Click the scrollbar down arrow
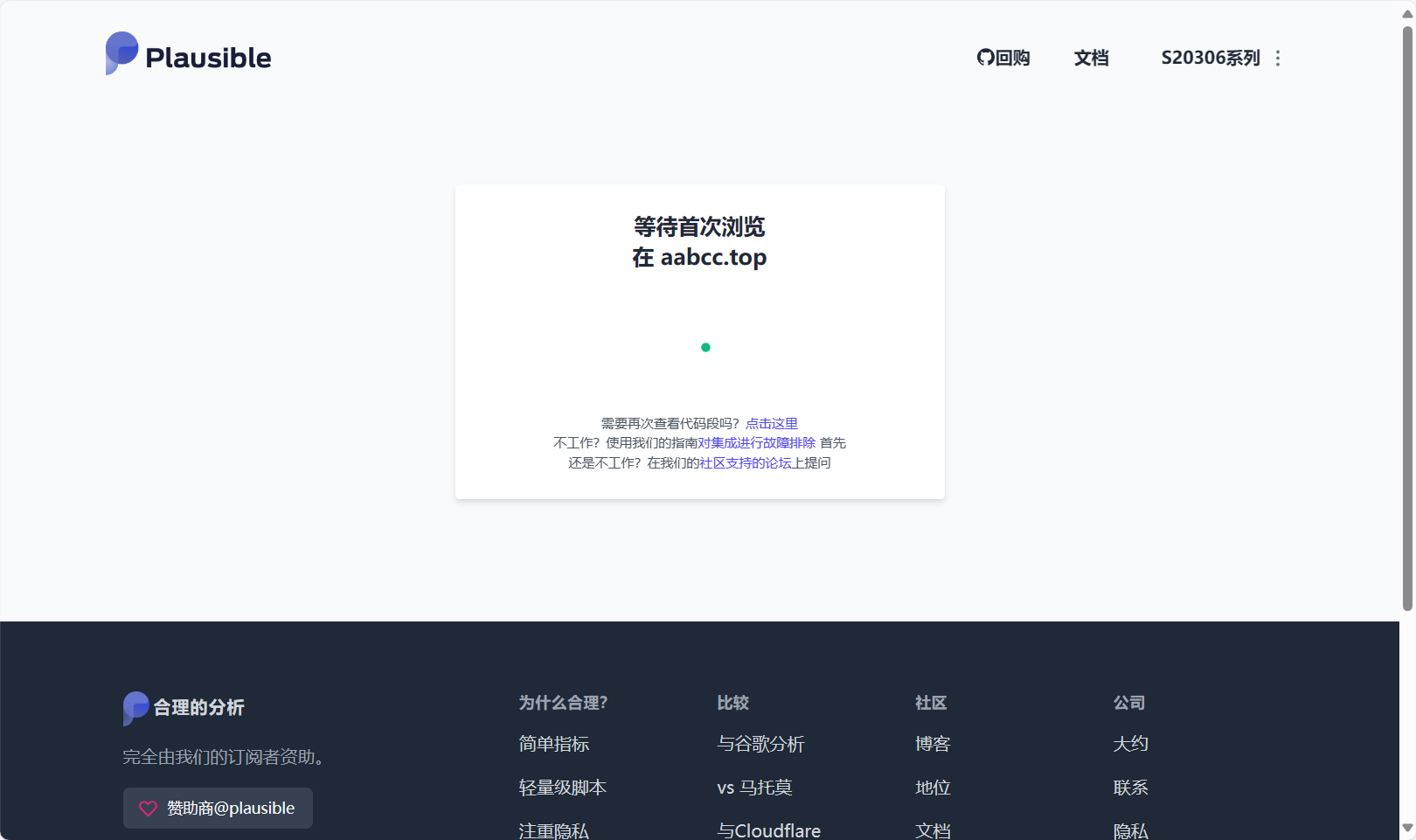 point(1407,828)
